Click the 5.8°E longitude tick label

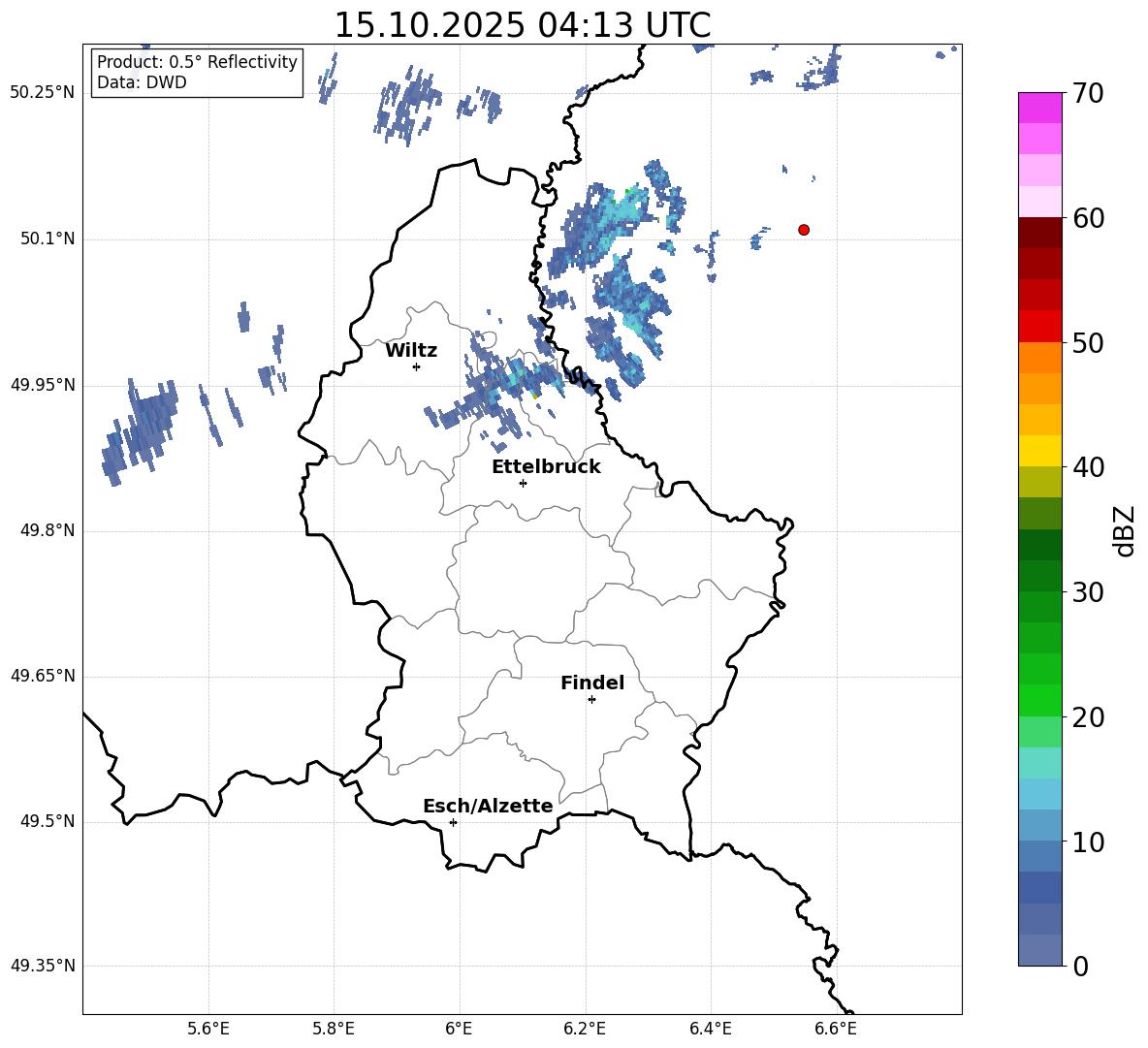(x=334, y=1029)
